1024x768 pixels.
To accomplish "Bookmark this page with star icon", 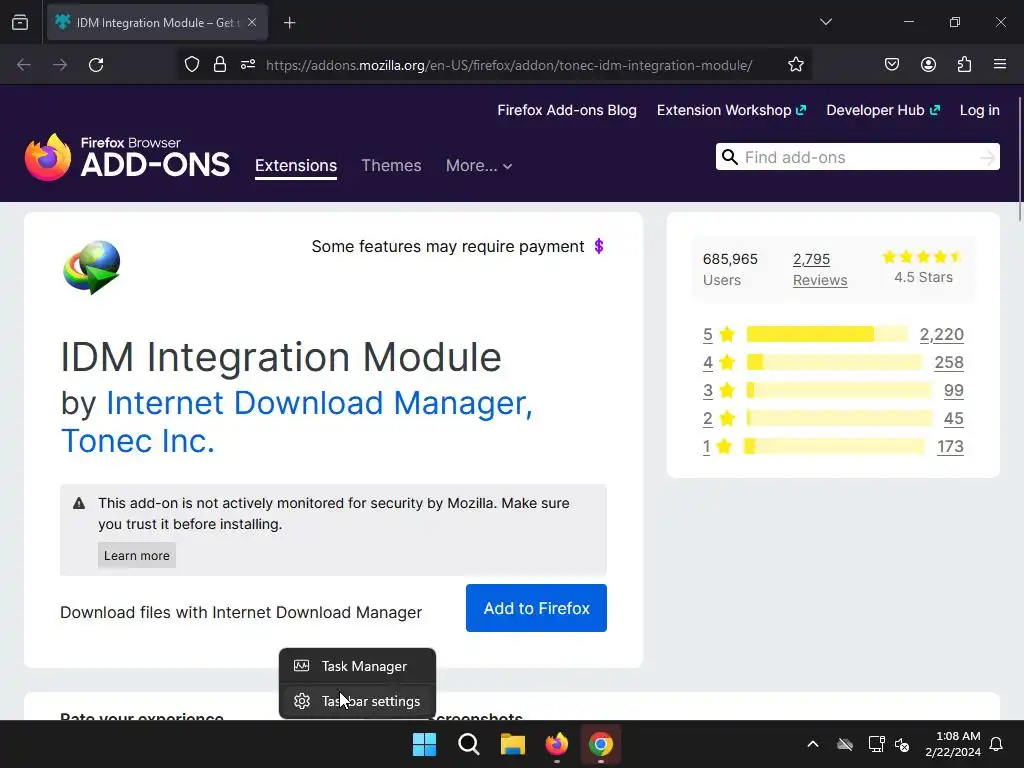I will [x=795, y=65].
